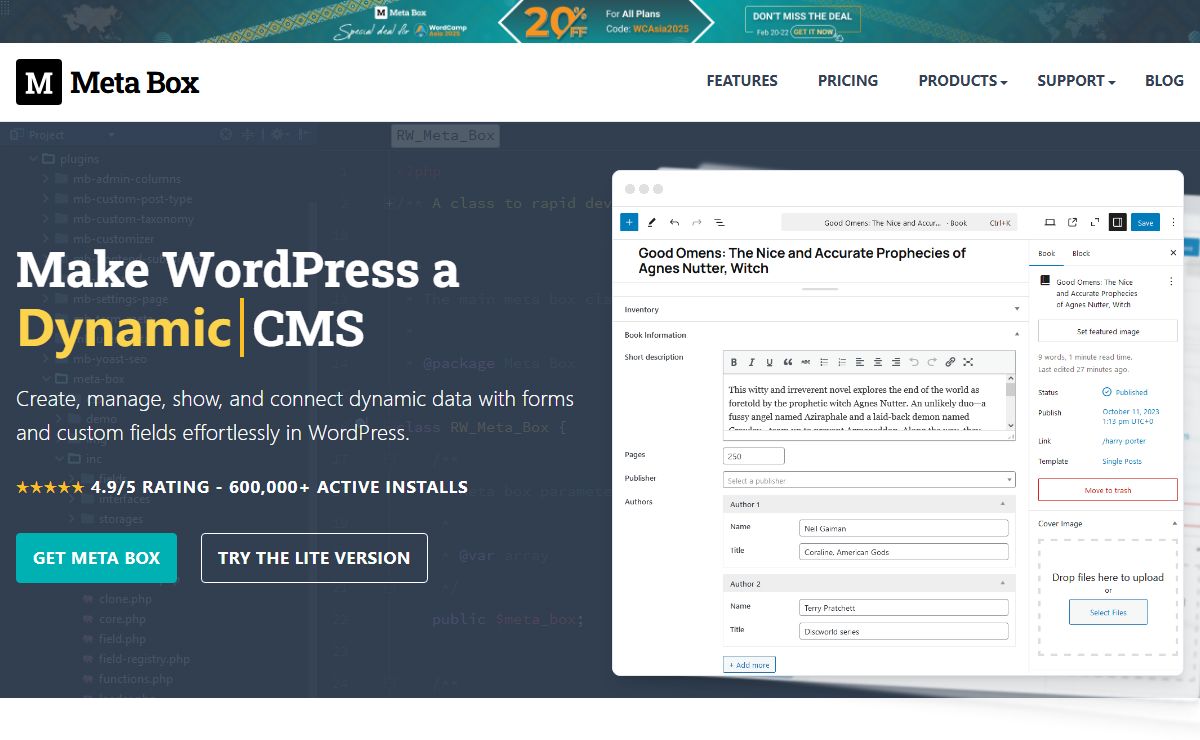The height and width of the screenshot is (740, 1200).
Task: Click Set featured image button
Action: (1108, 331)
